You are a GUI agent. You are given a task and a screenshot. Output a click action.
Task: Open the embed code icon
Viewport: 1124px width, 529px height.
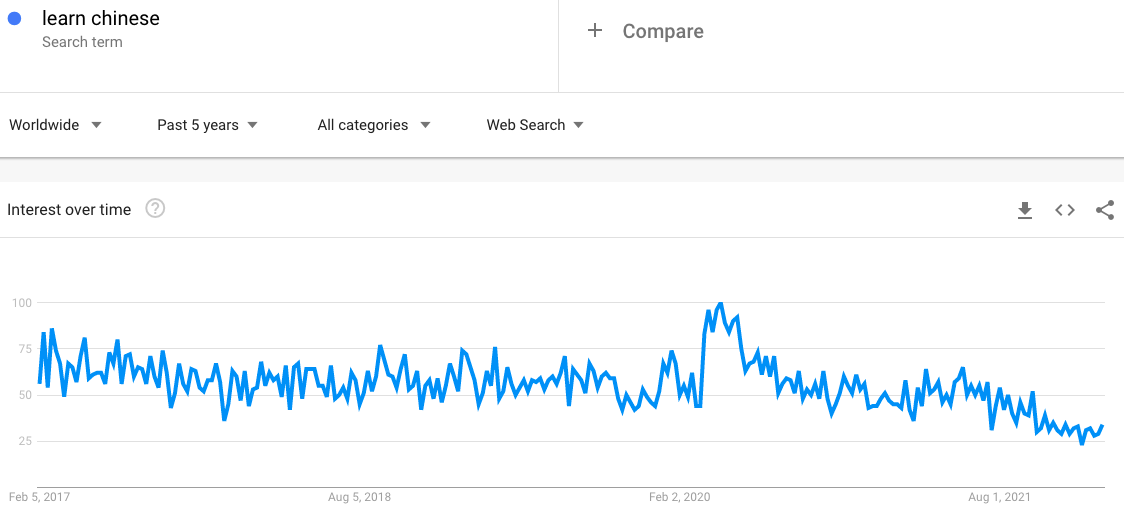point(1065,210)
